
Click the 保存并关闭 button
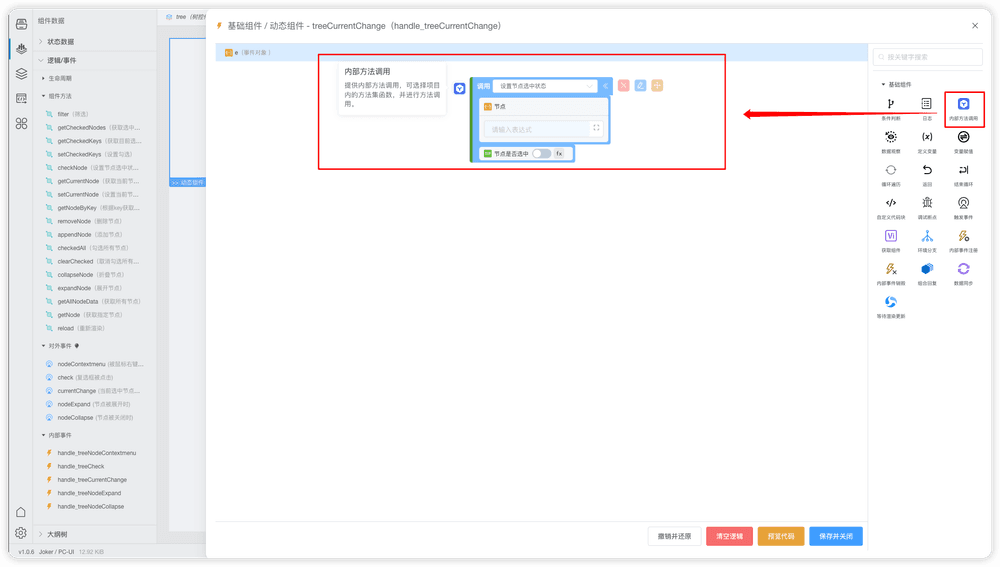click(x=835, y=536)
